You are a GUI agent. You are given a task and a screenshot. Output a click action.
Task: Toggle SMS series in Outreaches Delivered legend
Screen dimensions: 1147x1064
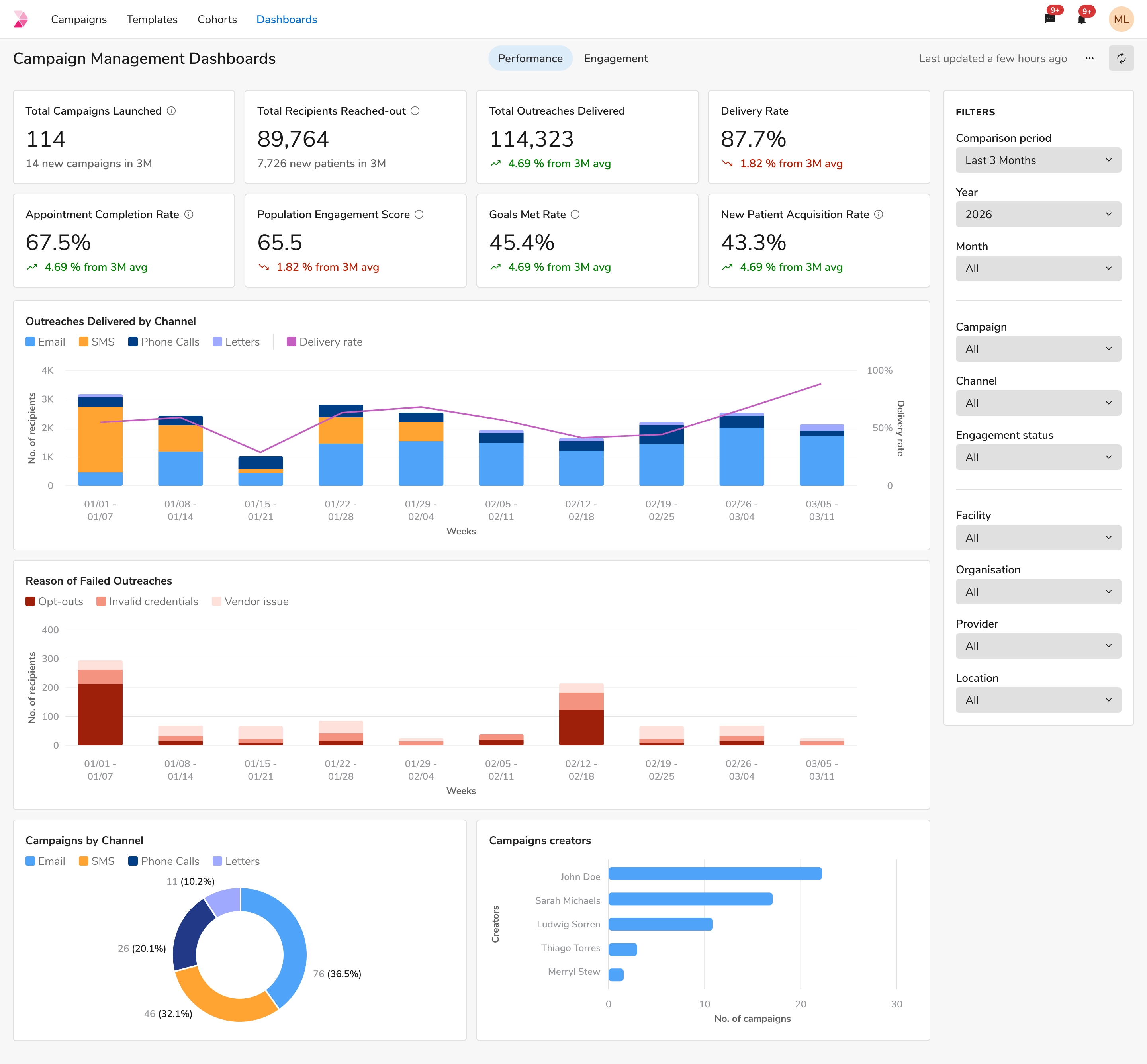pos(97,342)
